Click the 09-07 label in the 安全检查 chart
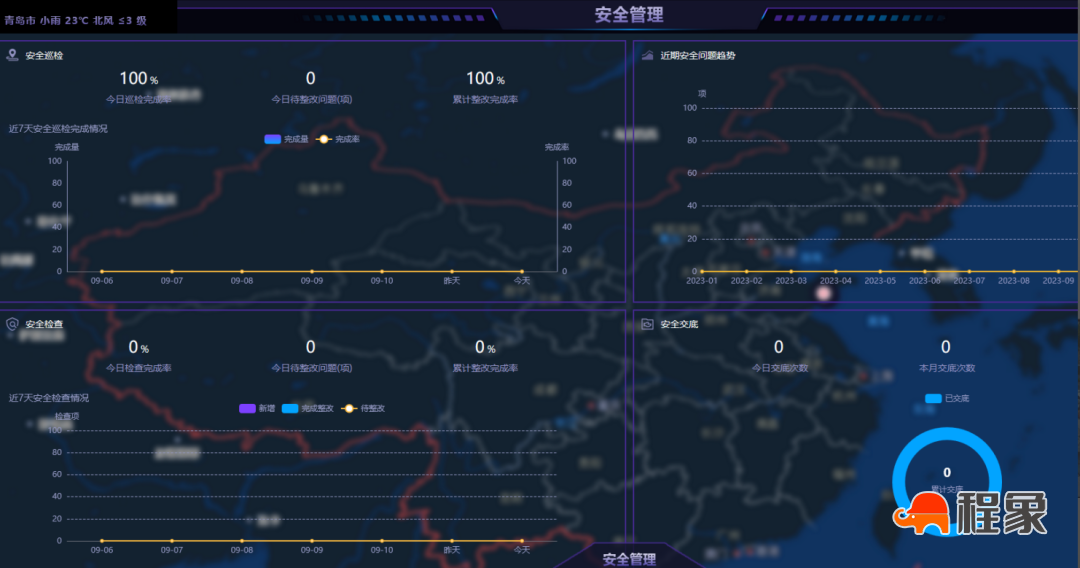 coord(172,550)
